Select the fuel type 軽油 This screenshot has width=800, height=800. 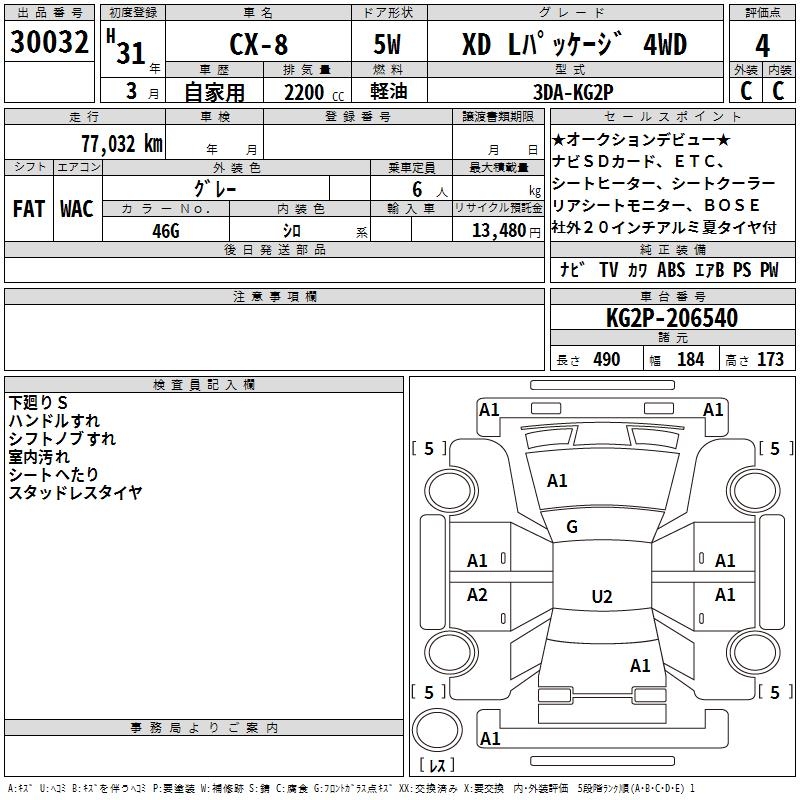point(388,91)
